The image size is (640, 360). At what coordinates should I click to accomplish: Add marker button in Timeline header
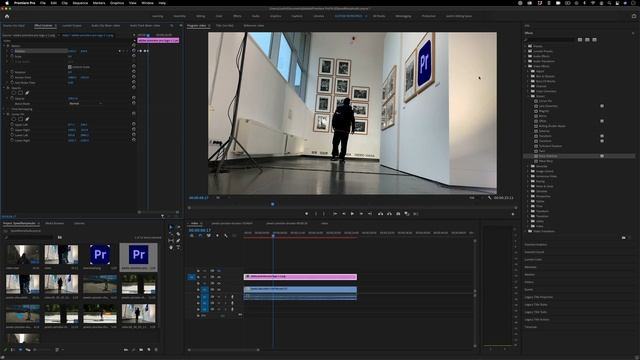(217, 236)
